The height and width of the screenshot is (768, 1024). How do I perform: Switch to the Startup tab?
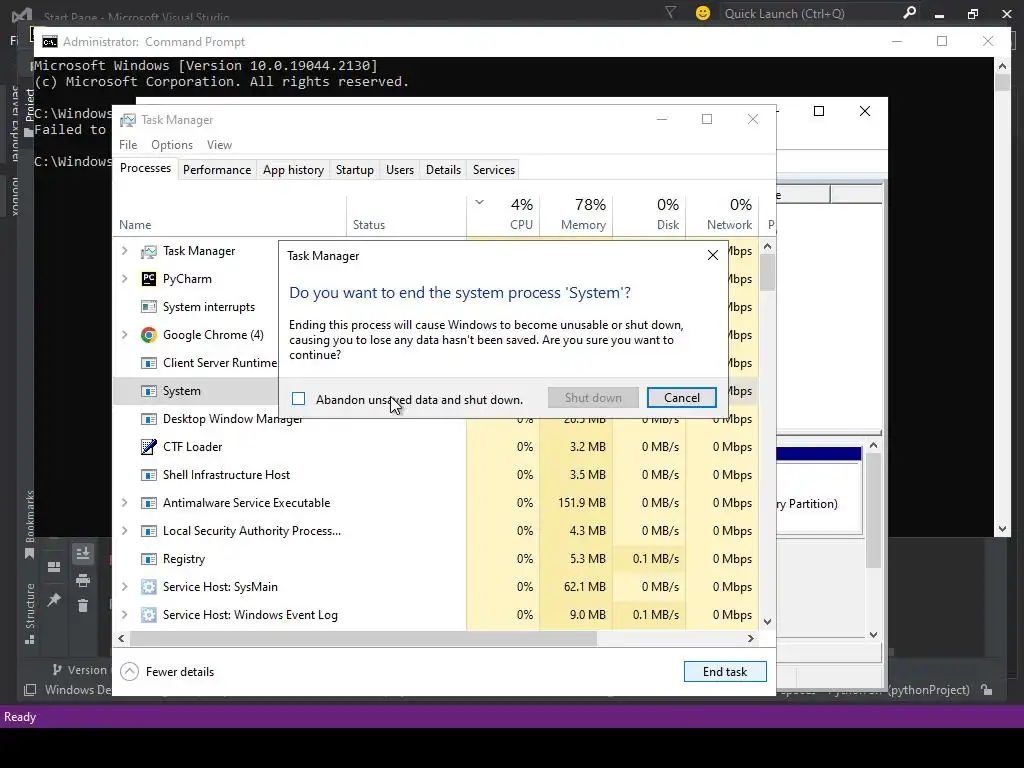[355, 170]
